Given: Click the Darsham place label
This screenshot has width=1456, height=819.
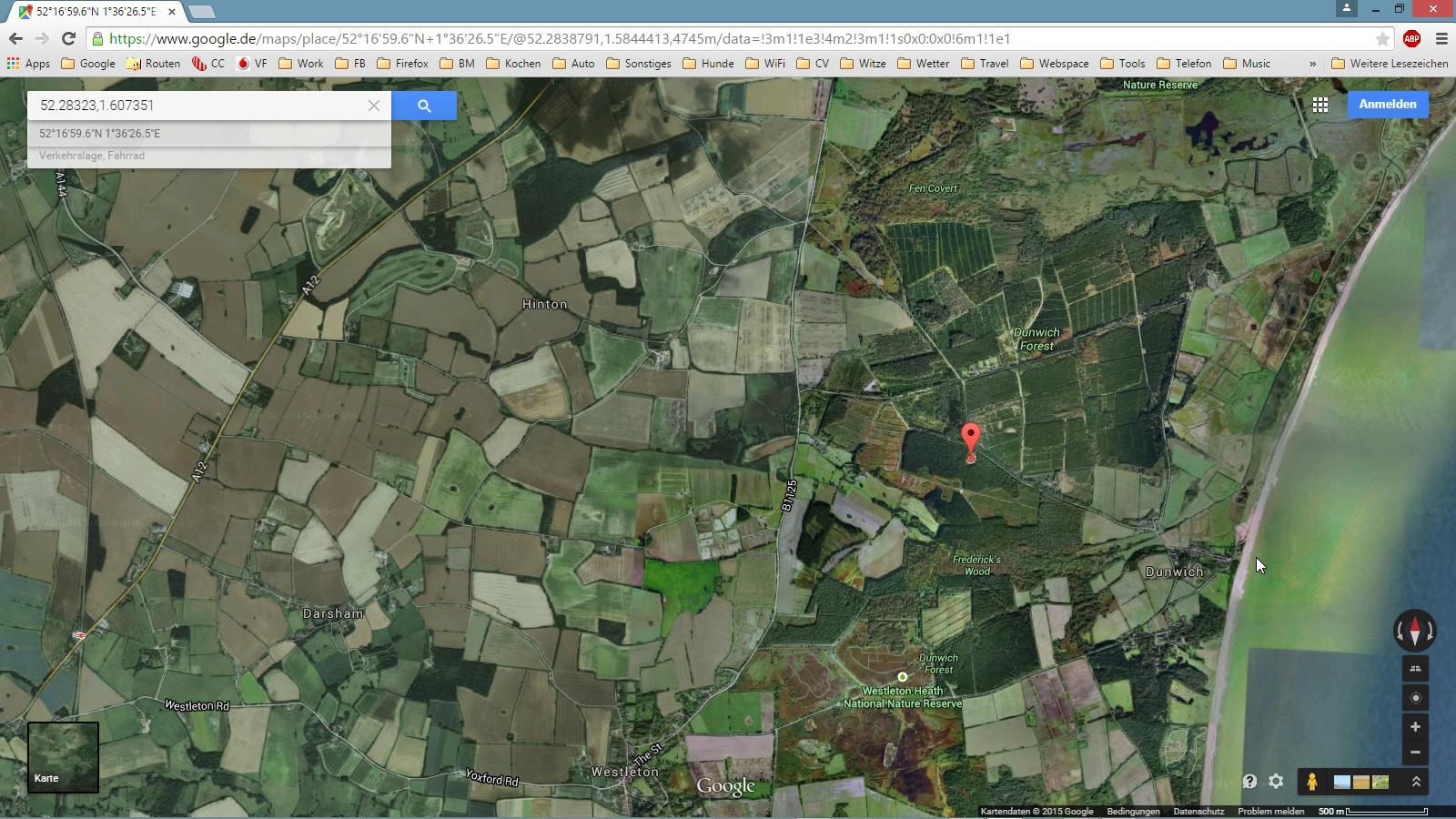Looking at the screenshot, I should click(x=333, y=614).
